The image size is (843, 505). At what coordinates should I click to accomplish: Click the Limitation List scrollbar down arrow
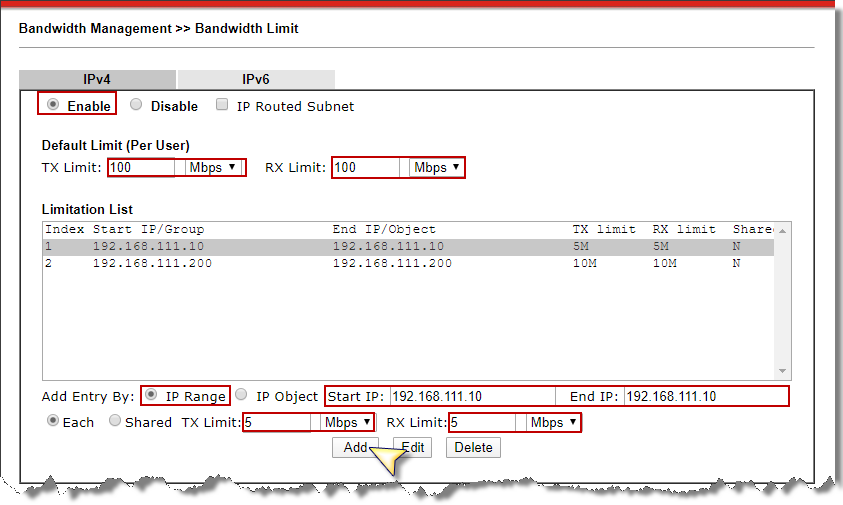tap(782, 371)
